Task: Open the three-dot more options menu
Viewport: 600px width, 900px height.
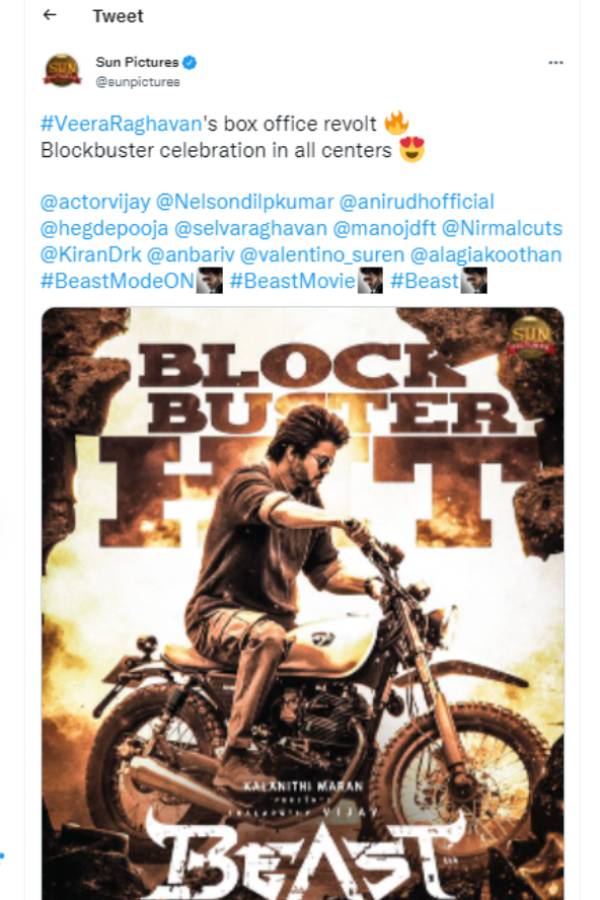Action: (x=555, y=63)
